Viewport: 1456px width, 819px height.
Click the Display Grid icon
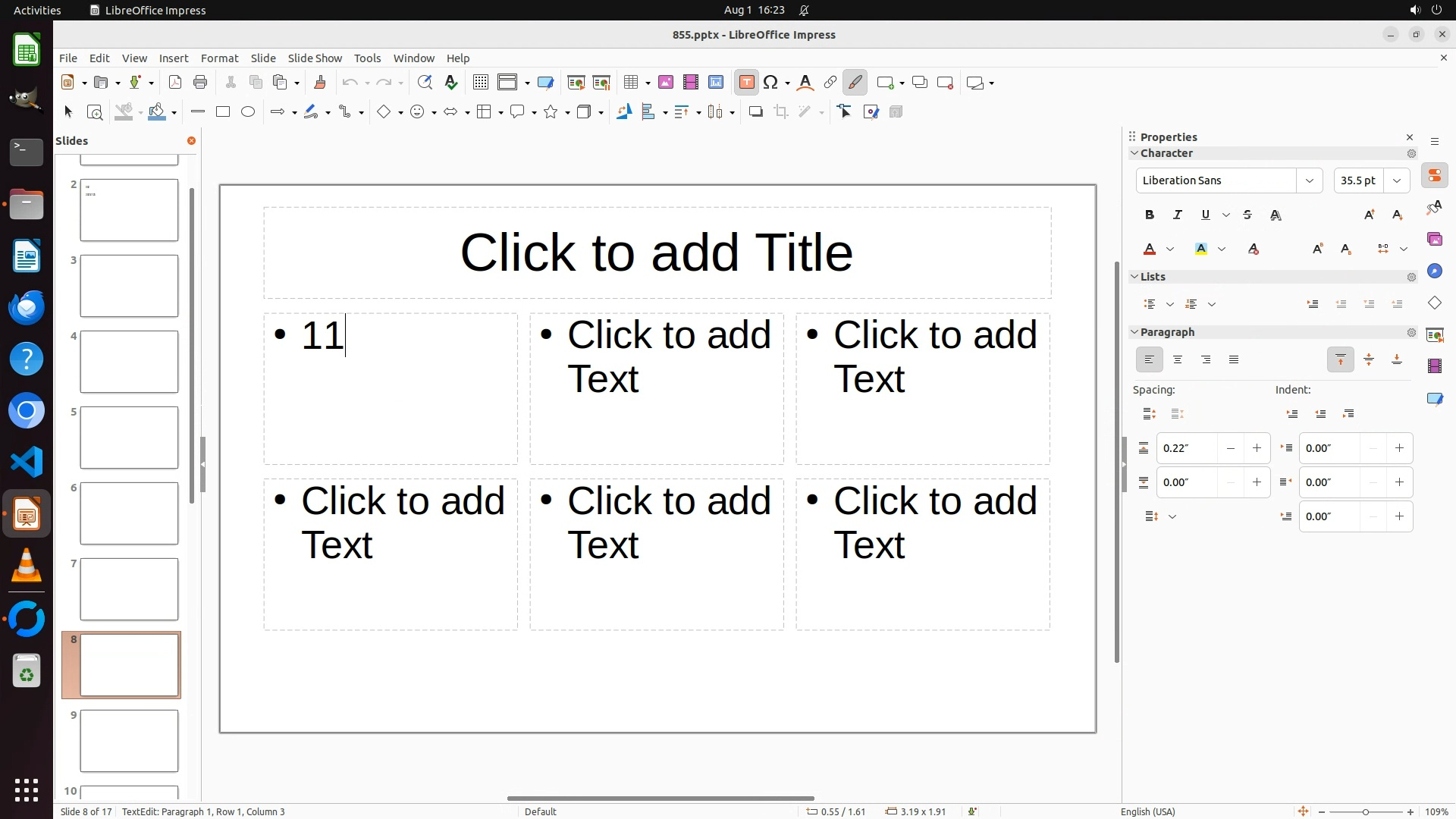pos(481,83)
